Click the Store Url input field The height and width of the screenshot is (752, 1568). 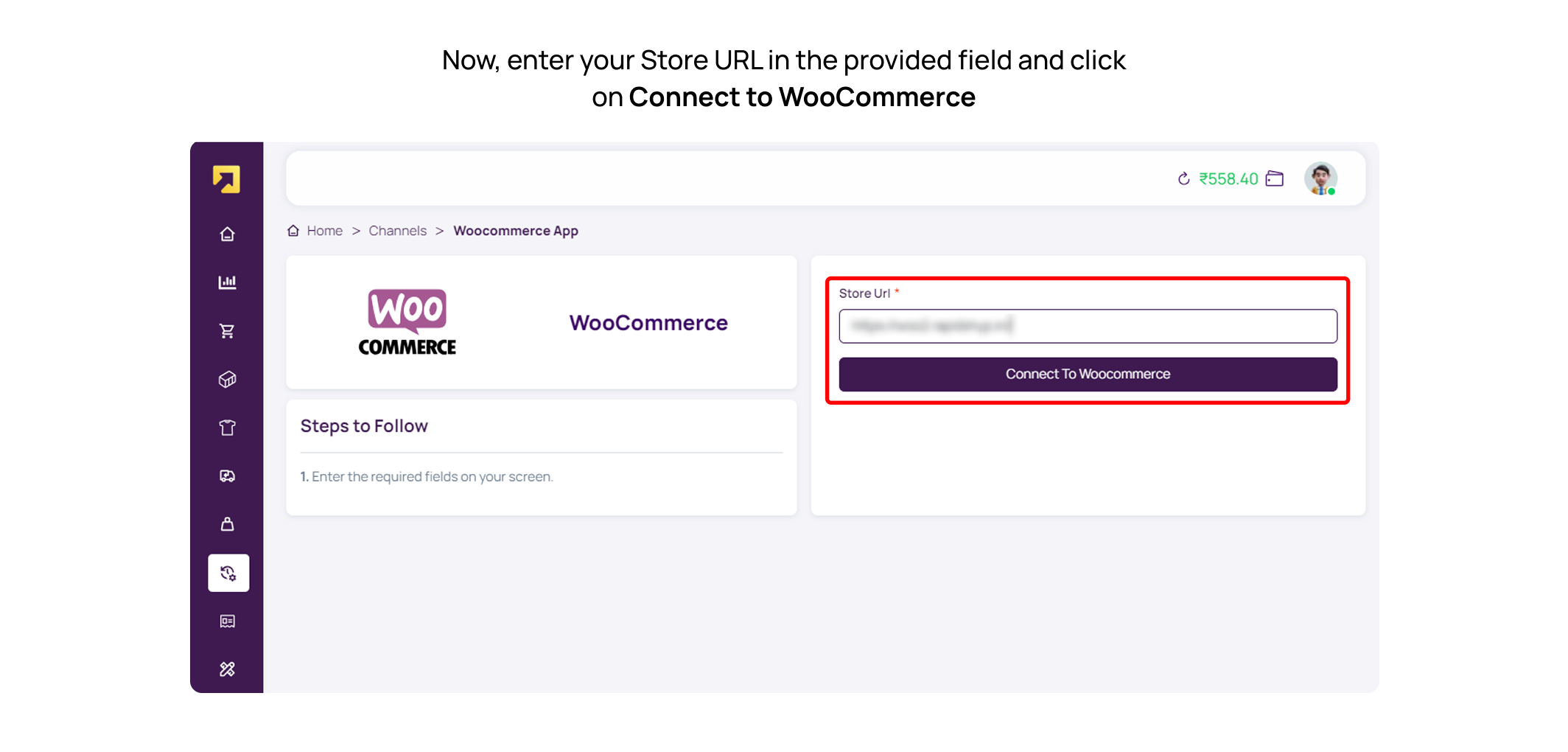coord(1088,326)
